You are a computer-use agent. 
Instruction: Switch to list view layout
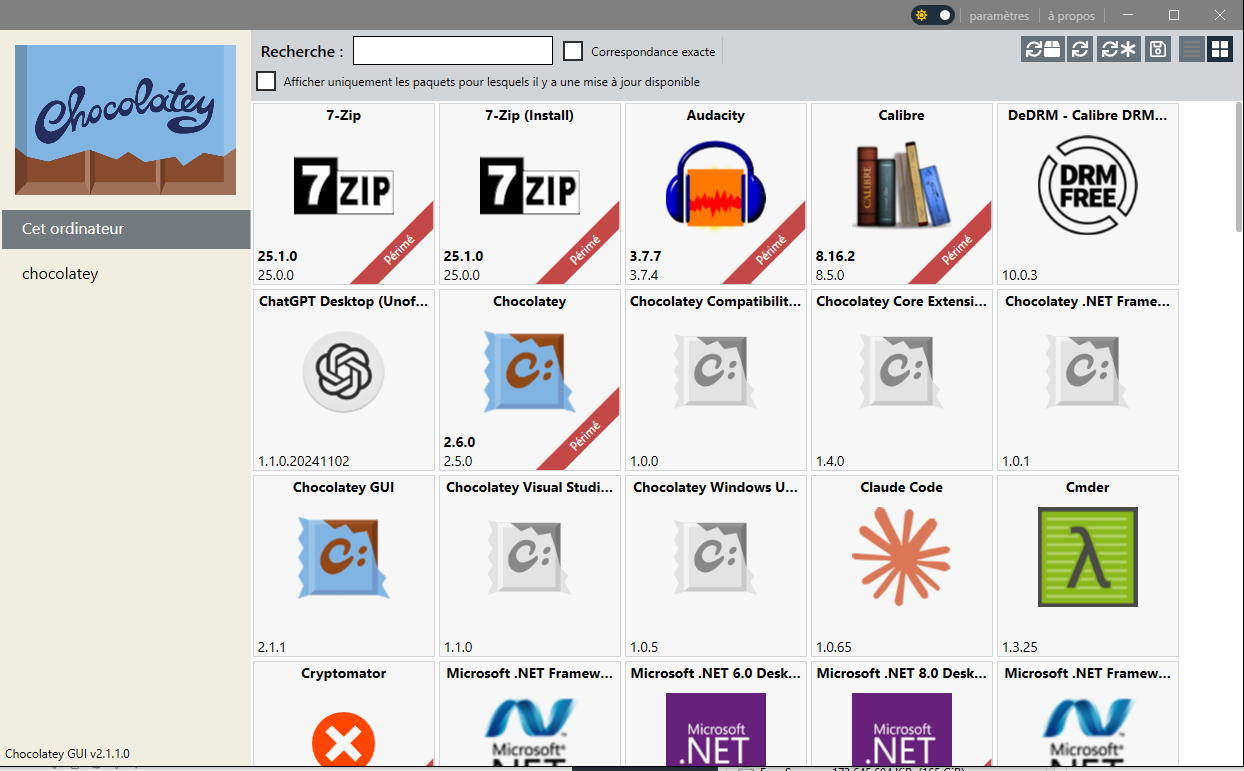click(x=1191, y=48)
